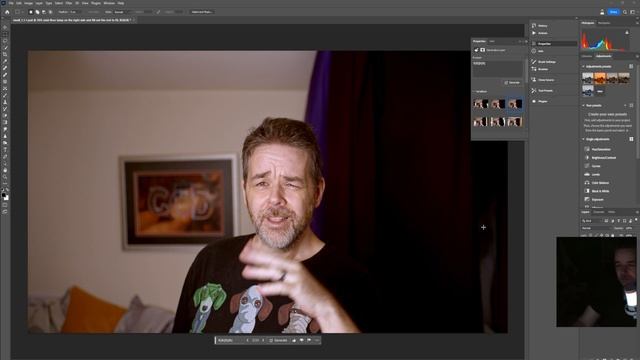Toggle filter for pixel layers

tap(606, 221)
